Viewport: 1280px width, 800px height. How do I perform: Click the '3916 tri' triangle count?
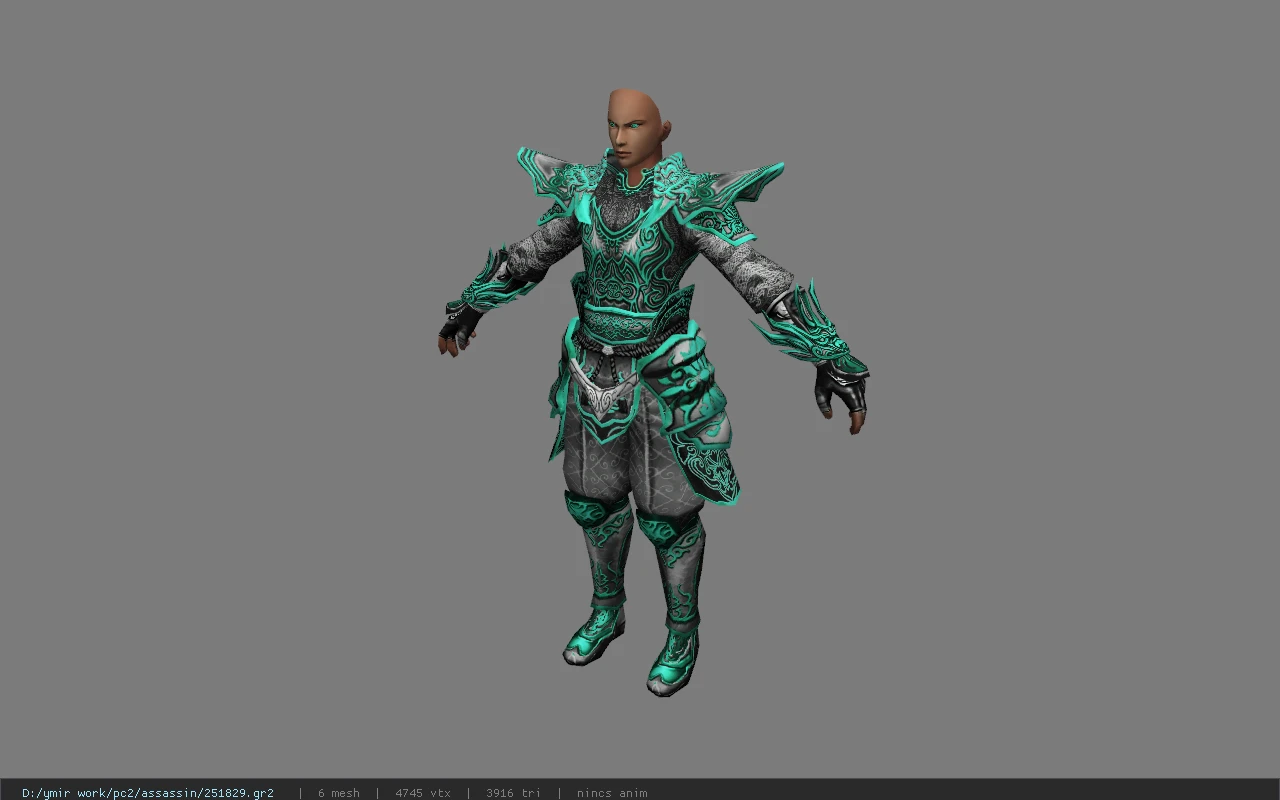coord(513,793)
